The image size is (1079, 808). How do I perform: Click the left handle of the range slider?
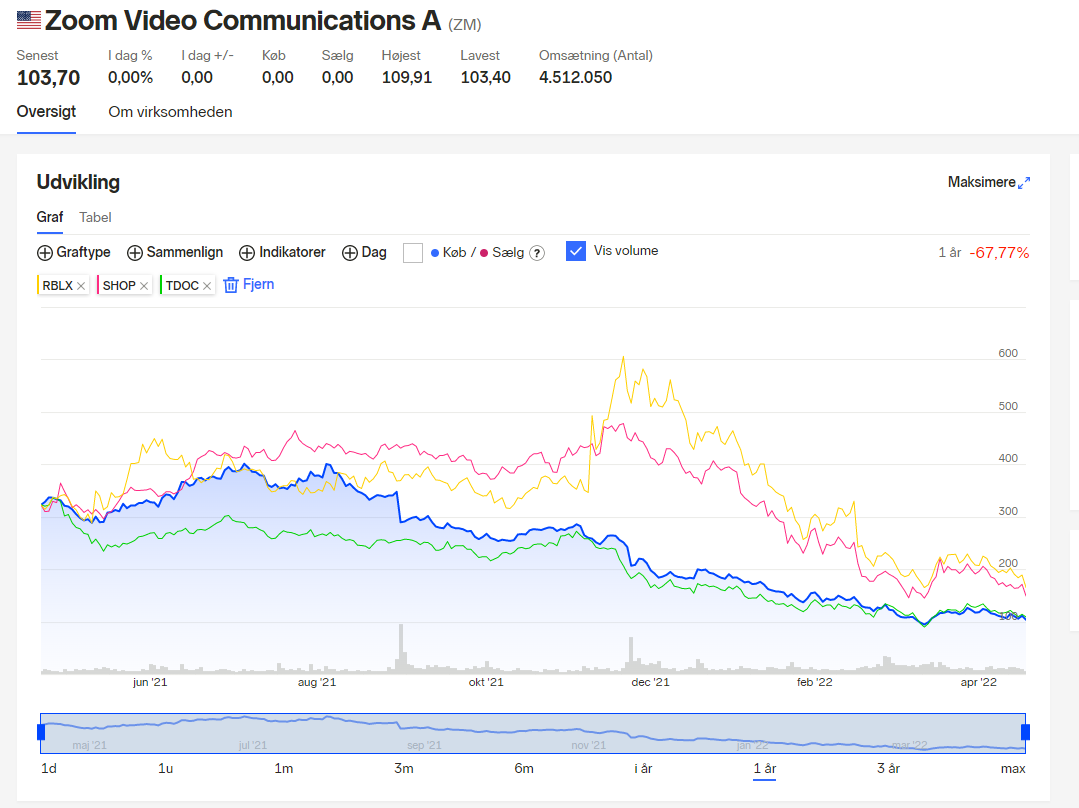pos(41,732)
